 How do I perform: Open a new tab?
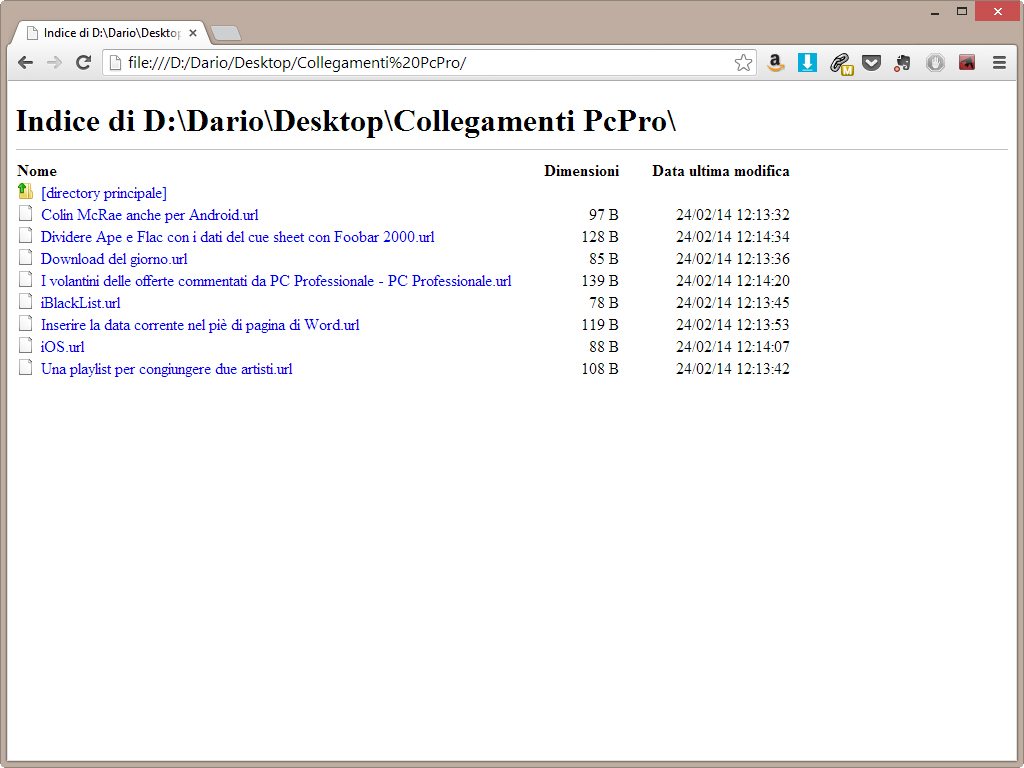click(226, 34)
